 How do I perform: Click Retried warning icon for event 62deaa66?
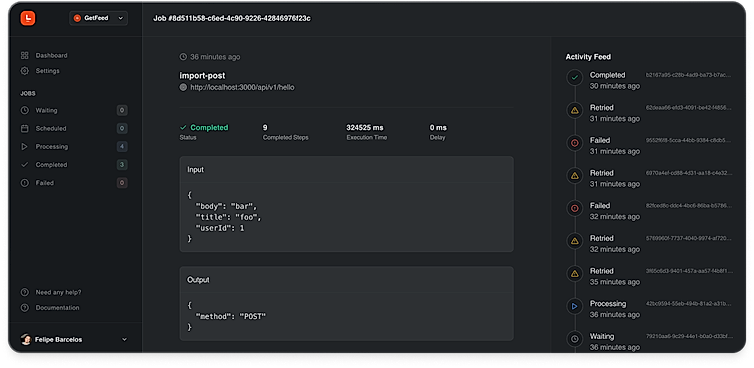pyautogui.click(x=575, y=110)
